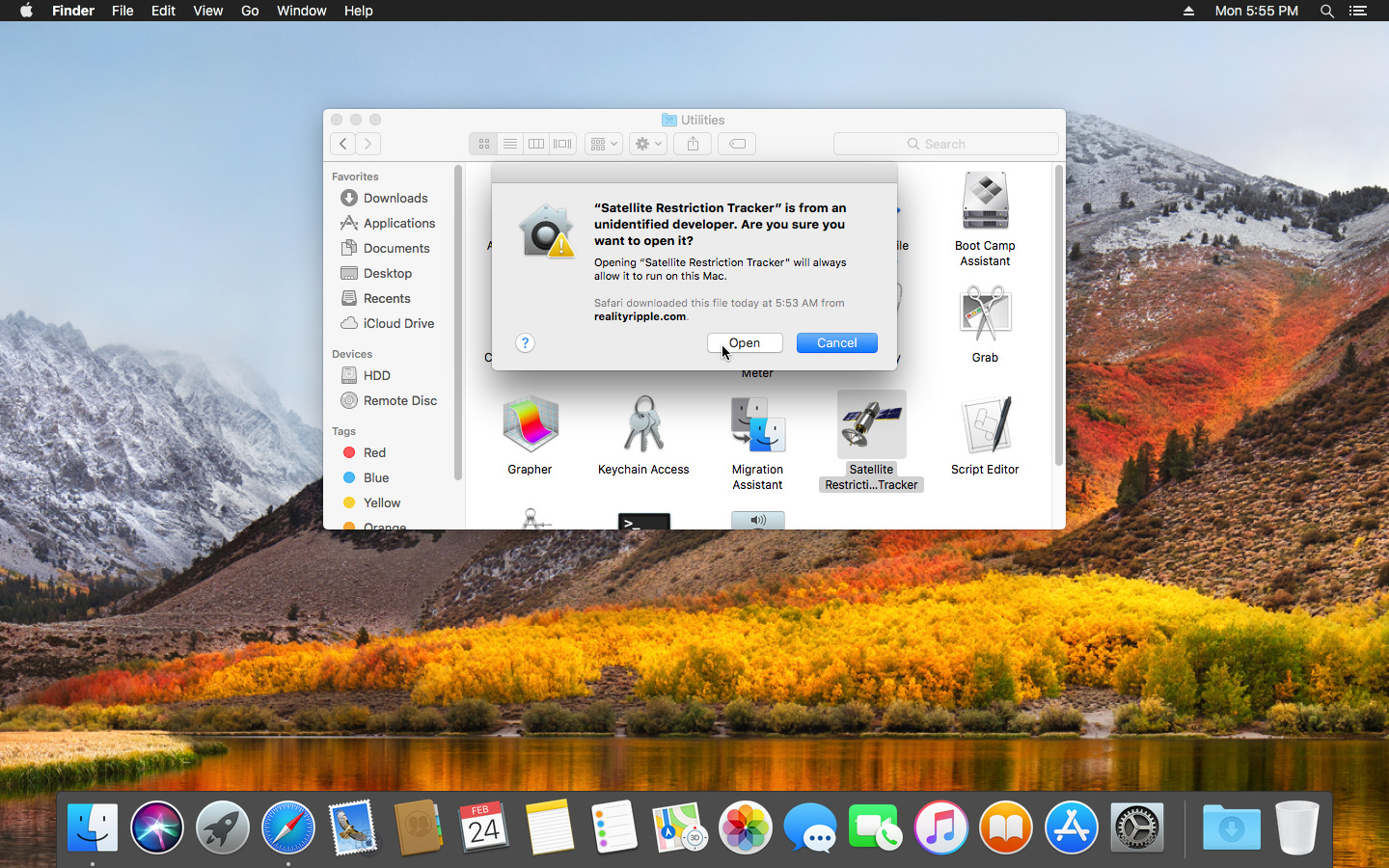The width and height of the screenshot is (1389, 868).
Task: Click the help question mark in the dialog
Action: tap(525, 342)
